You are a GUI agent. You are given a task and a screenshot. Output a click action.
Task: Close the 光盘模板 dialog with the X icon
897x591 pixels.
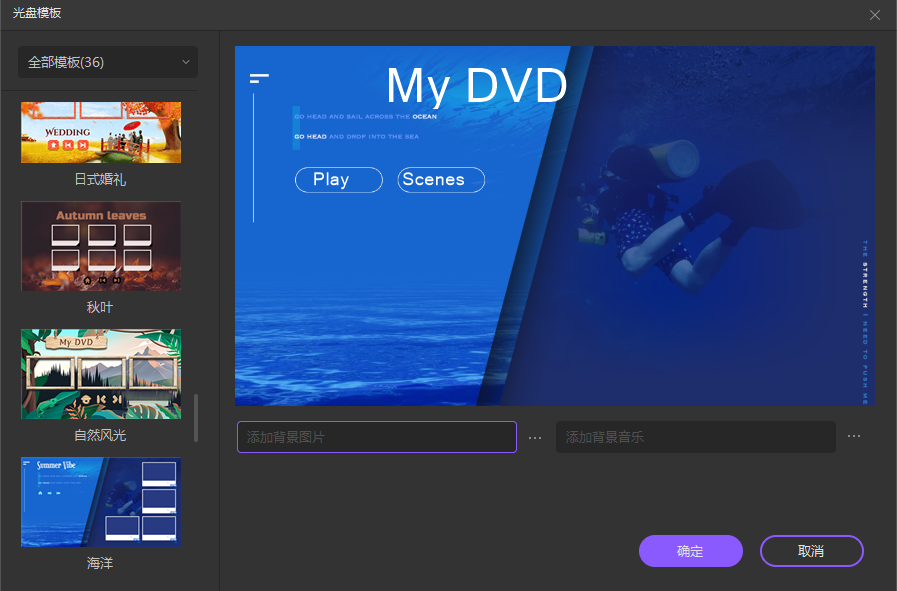click(x=875, y=15)
